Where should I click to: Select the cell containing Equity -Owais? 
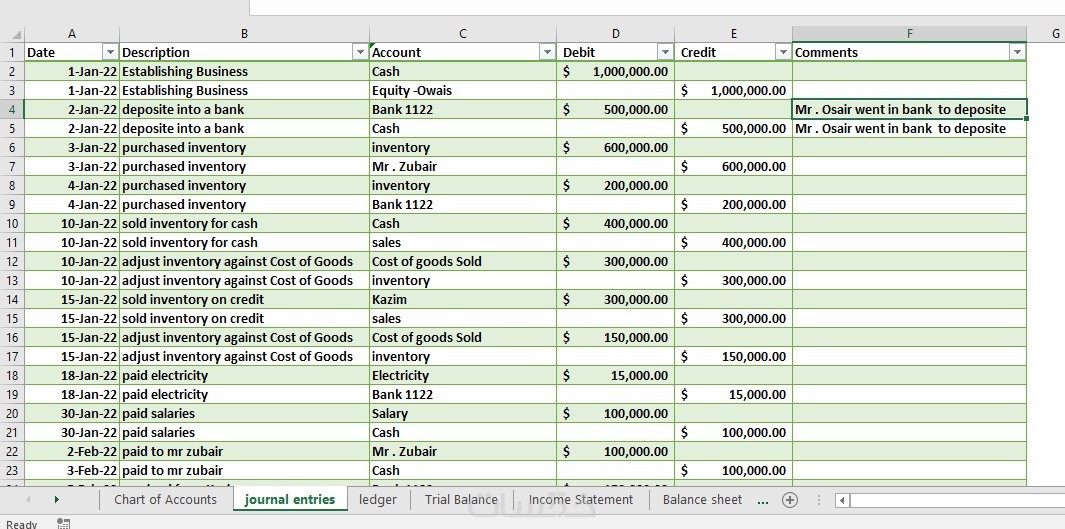pos(463,90)
